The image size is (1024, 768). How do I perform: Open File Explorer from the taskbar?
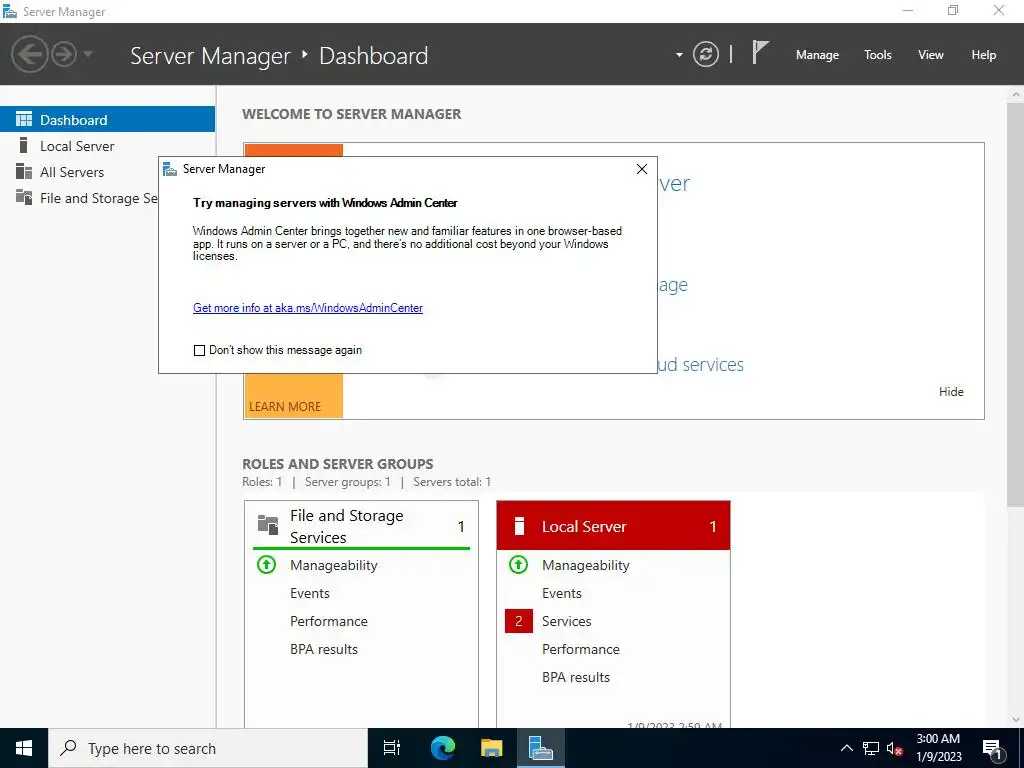coord(492,748)
